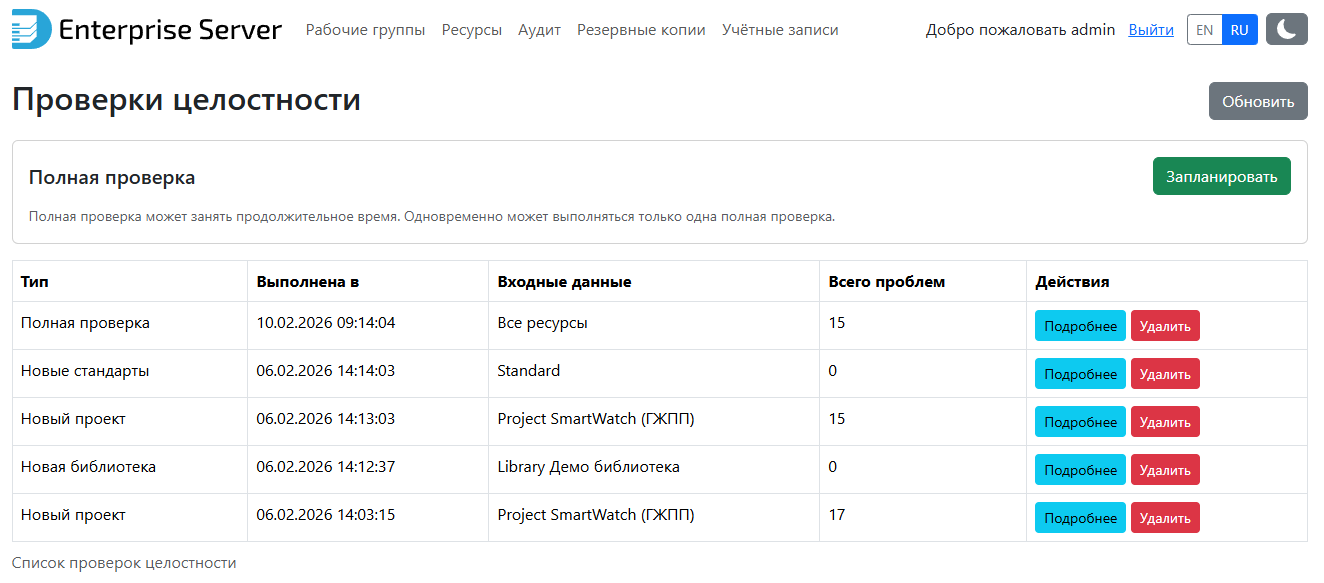Select the RU language option
This screenshot has height=583, width=1324.
click(1240, 30)
